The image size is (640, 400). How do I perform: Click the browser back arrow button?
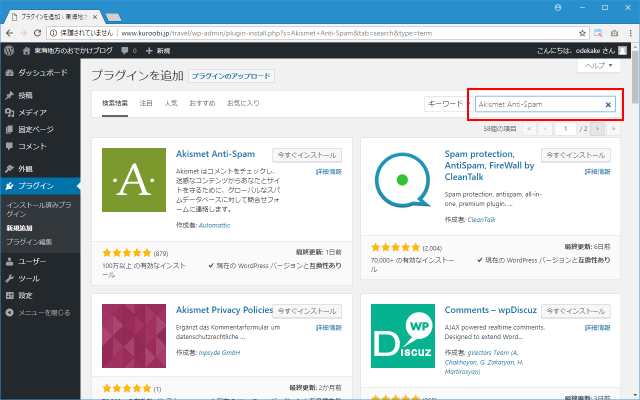(11, 30)
